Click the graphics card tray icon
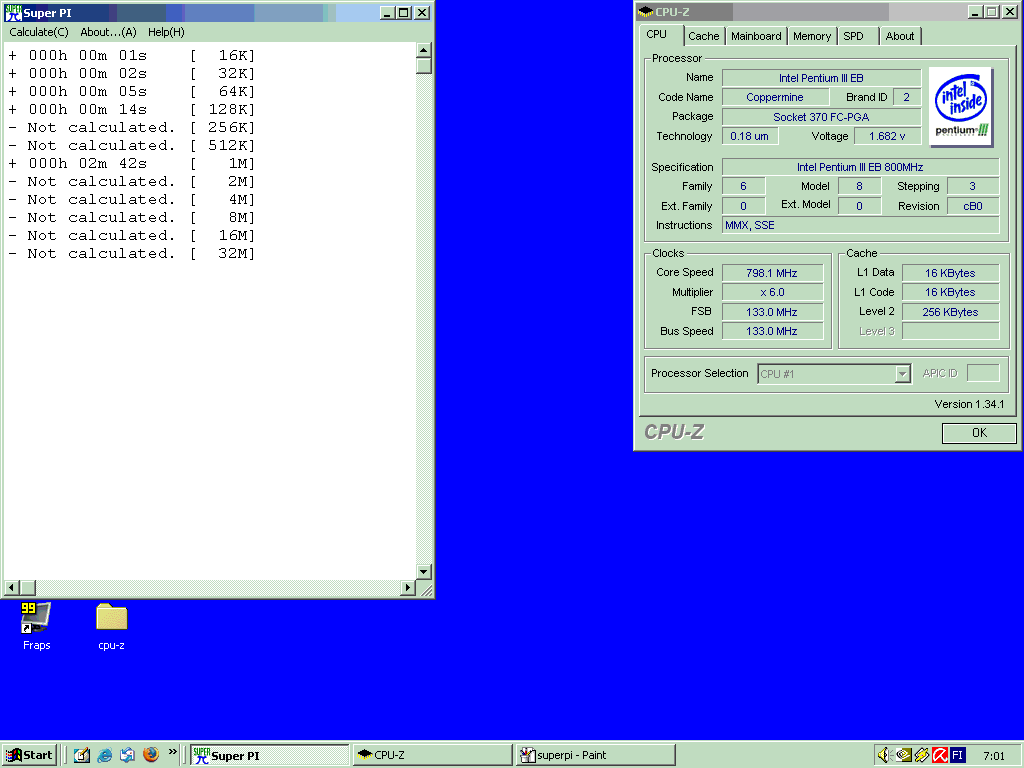 [903, 755]
